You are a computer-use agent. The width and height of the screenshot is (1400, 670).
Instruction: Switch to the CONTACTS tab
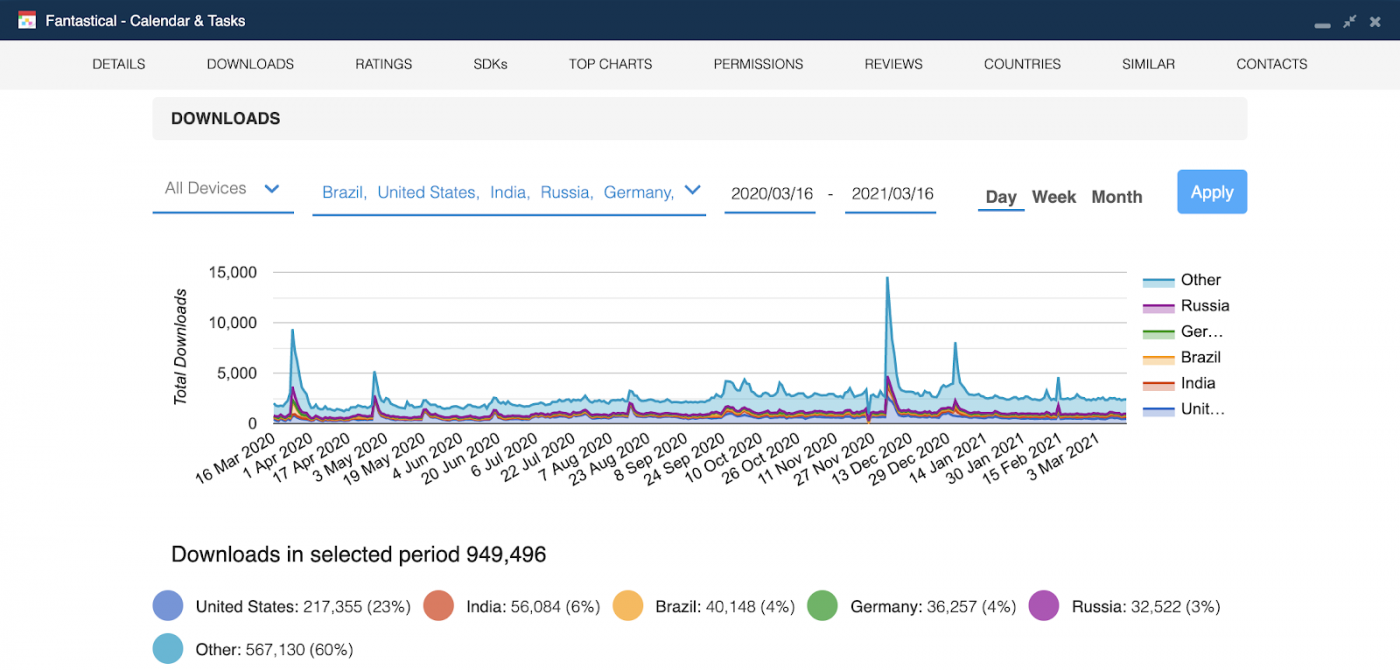click(1271, 64)
